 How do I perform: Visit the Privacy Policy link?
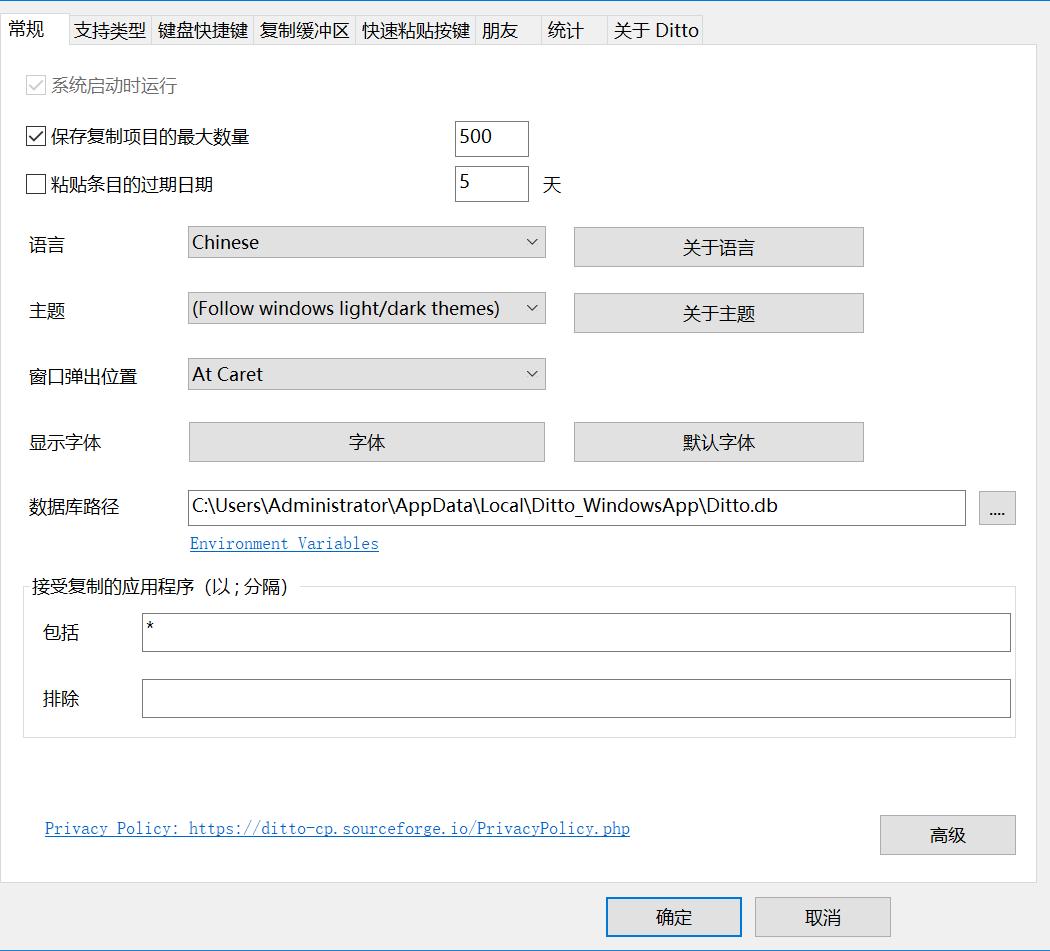coord(336,828)
